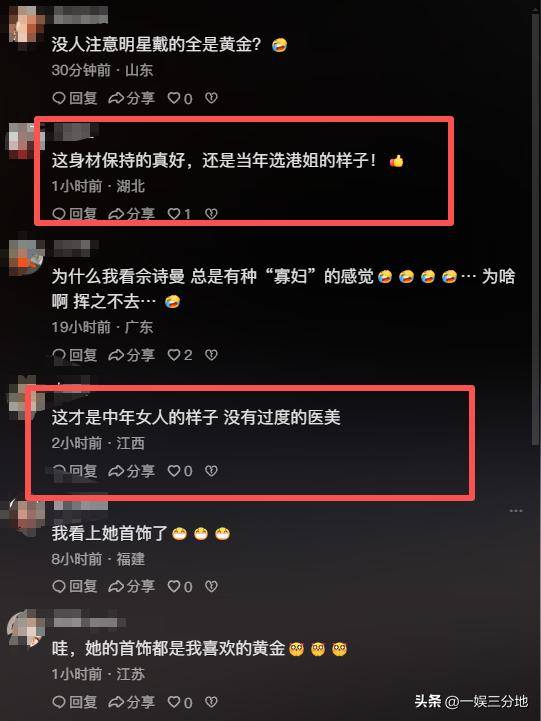
Task: Reply to the Fujian jewelry comment
Action: tap(74, 586)
